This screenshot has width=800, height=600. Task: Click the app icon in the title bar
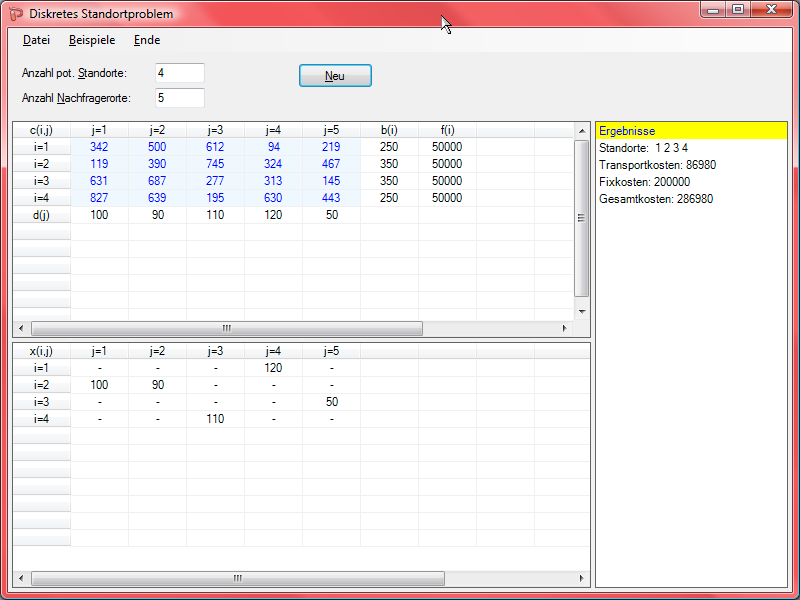(x=16, y=14)
